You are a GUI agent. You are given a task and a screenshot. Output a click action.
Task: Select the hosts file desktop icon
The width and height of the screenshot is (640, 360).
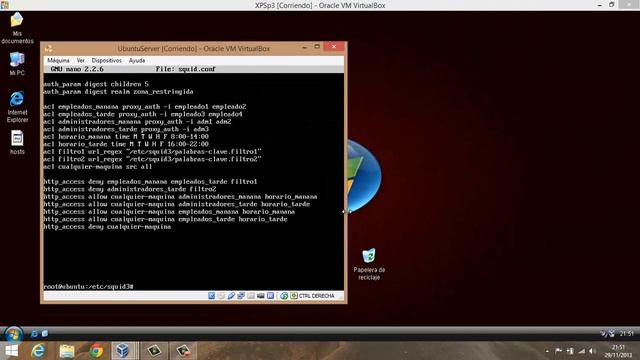coord(17,142)
